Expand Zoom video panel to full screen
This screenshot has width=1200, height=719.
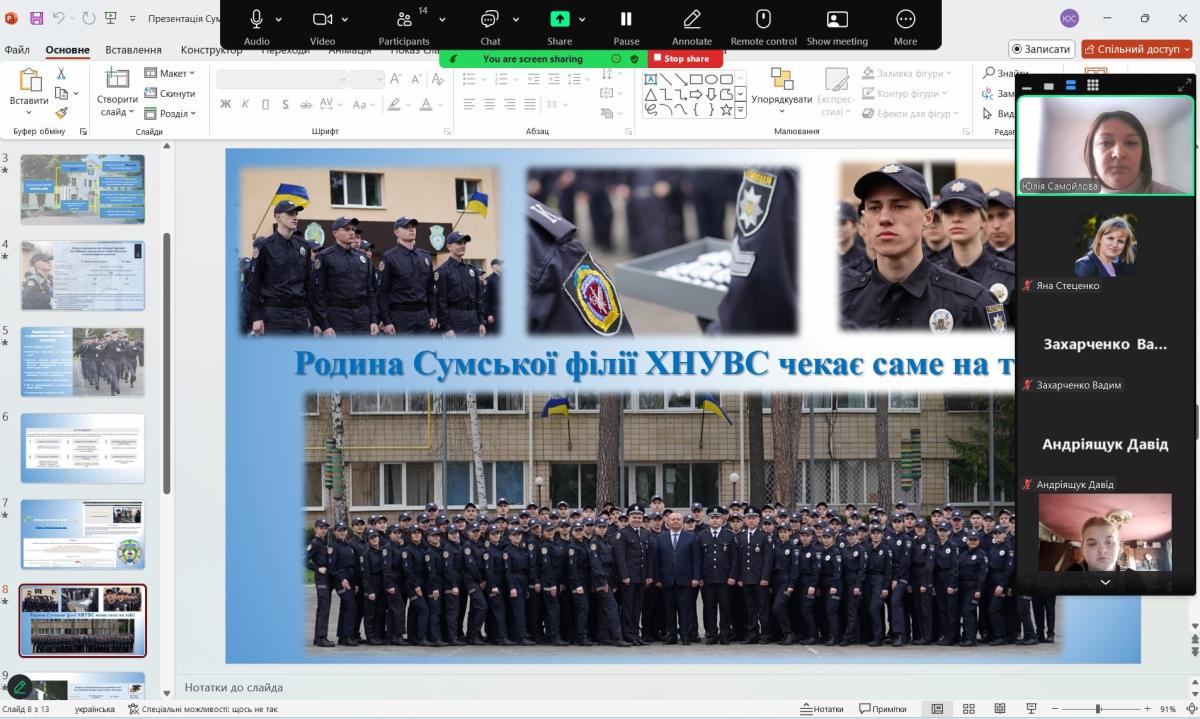[x=1186, y=85]
